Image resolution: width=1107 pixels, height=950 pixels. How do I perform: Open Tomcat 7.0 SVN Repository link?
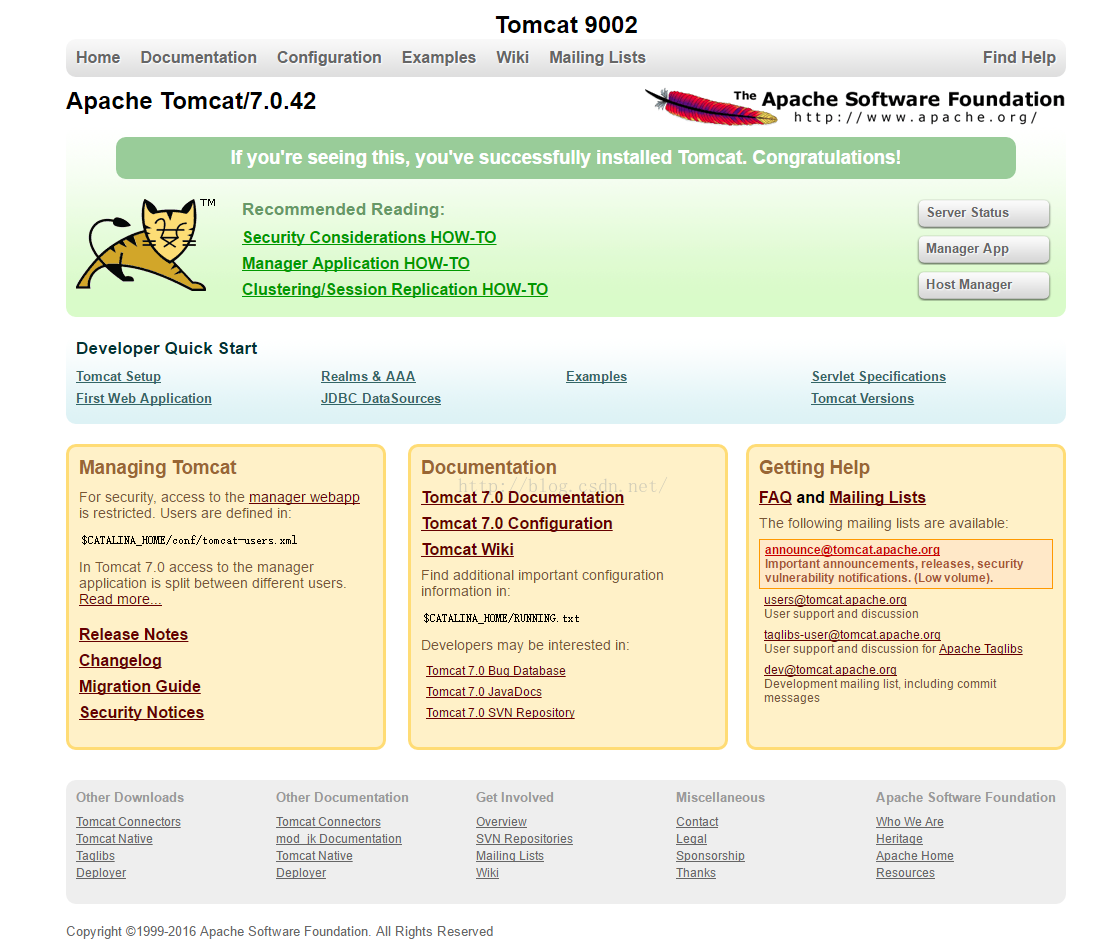[500, 713]
